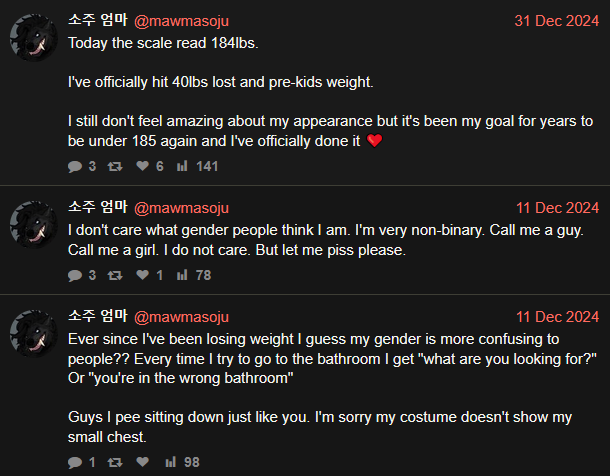
Task: Click profile avatar on the top tweet
Action: coord(31,37)
